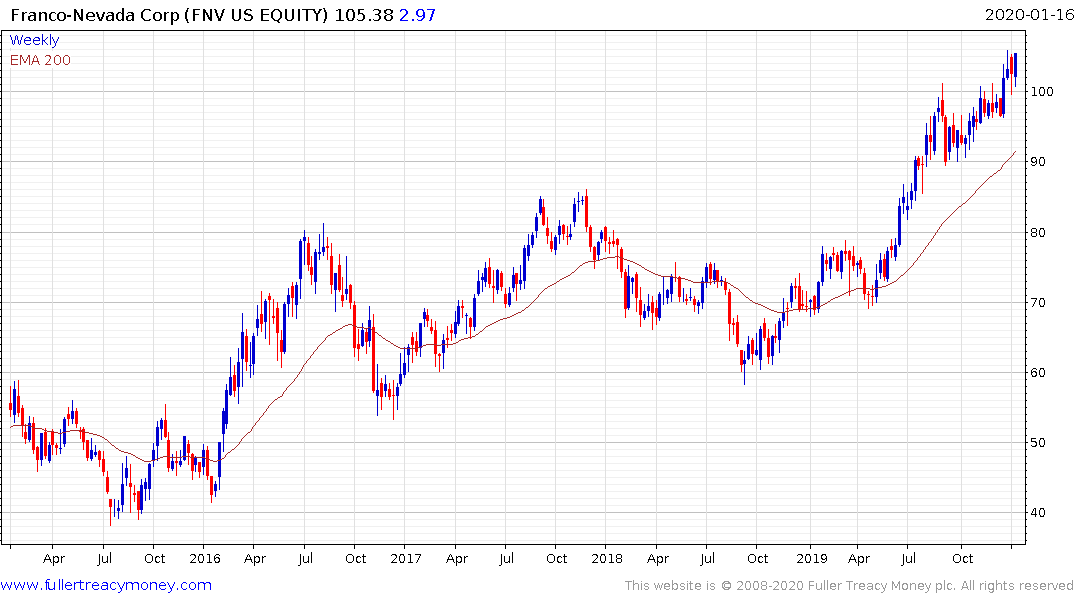Click the 80 price axis label
Image resolution: width=1075 pixels, height=600 pixels.
pos(1038,232)
